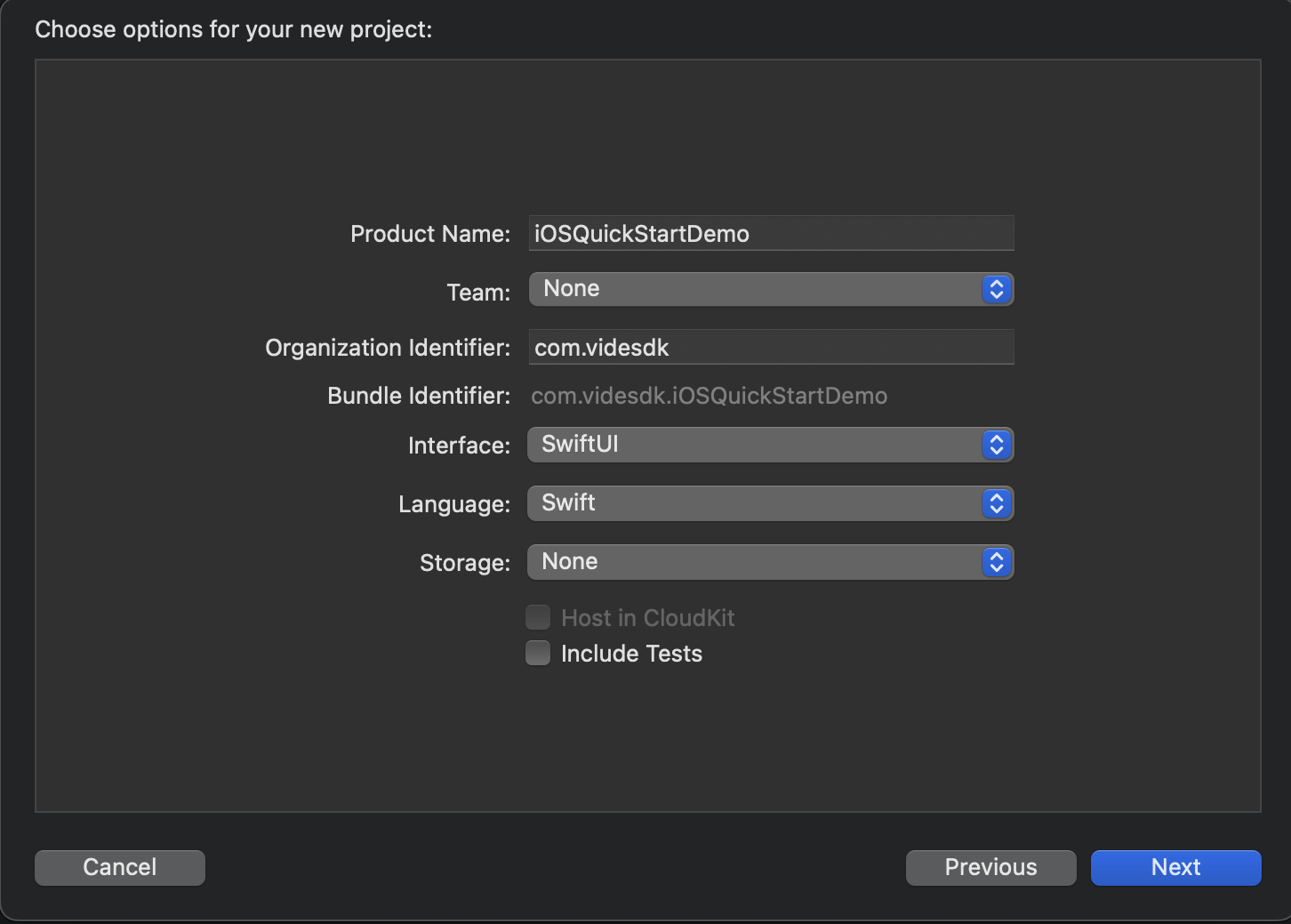Open the Storage dropdown set to None
This screenshot has width=1291, height=924.
[x=771, y=562]
